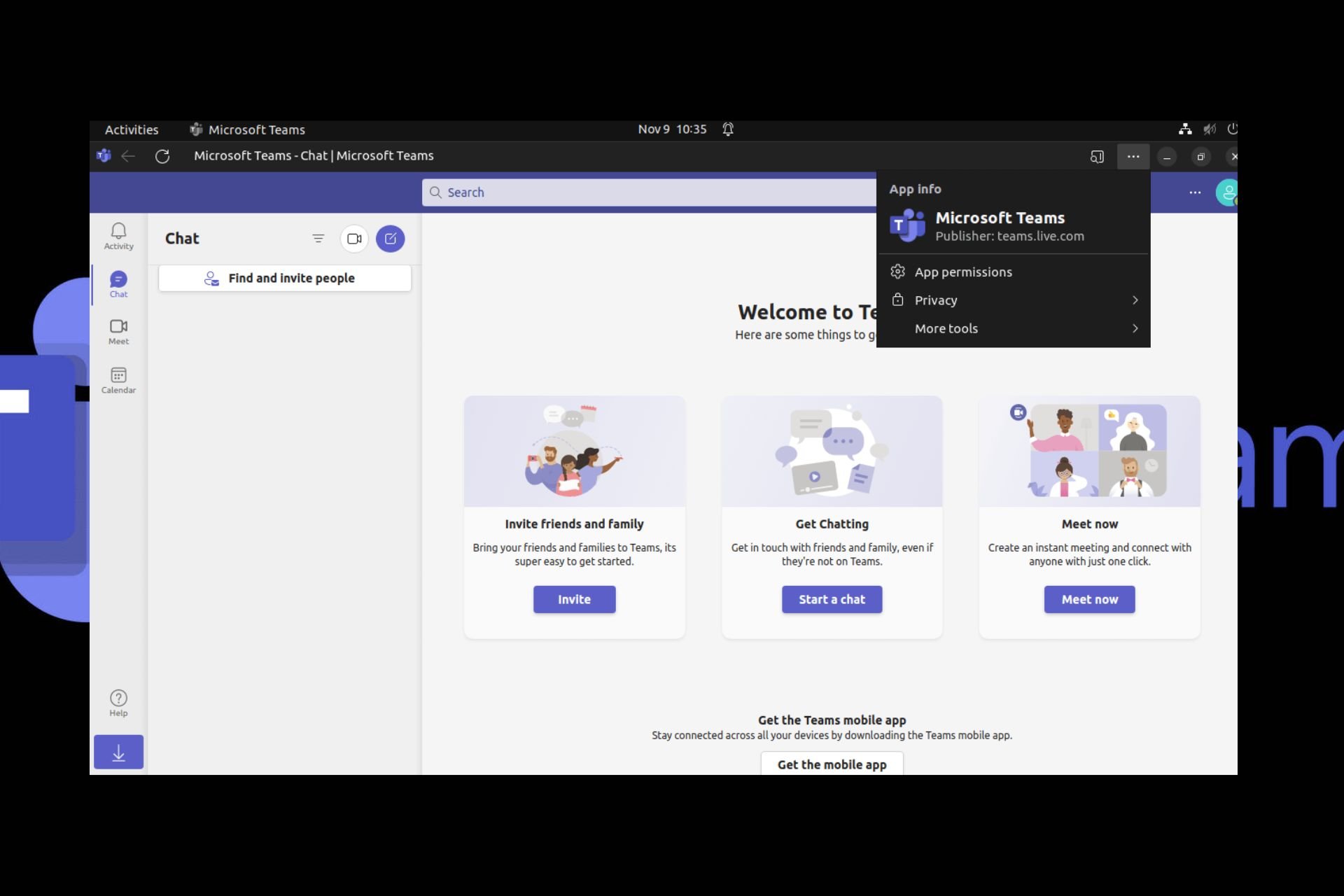Open the network status icon
This screenshot has width=1344, height=896.
(x=1185, y=129)
